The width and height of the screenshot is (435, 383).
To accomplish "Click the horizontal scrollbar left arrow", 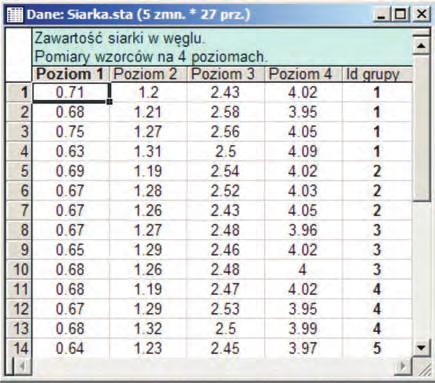I will [x=22, y=366].
